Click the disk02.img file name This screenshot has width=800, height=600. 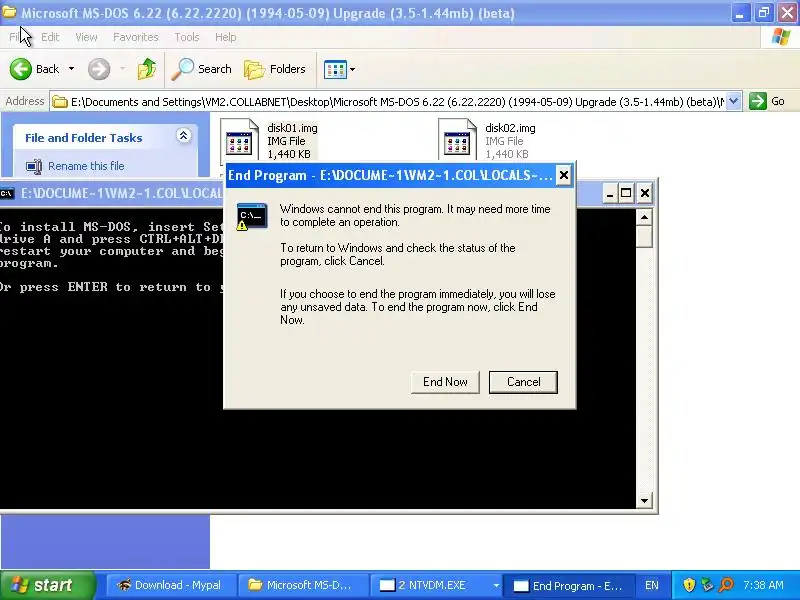pyautogui.click(x=510, y=128)
